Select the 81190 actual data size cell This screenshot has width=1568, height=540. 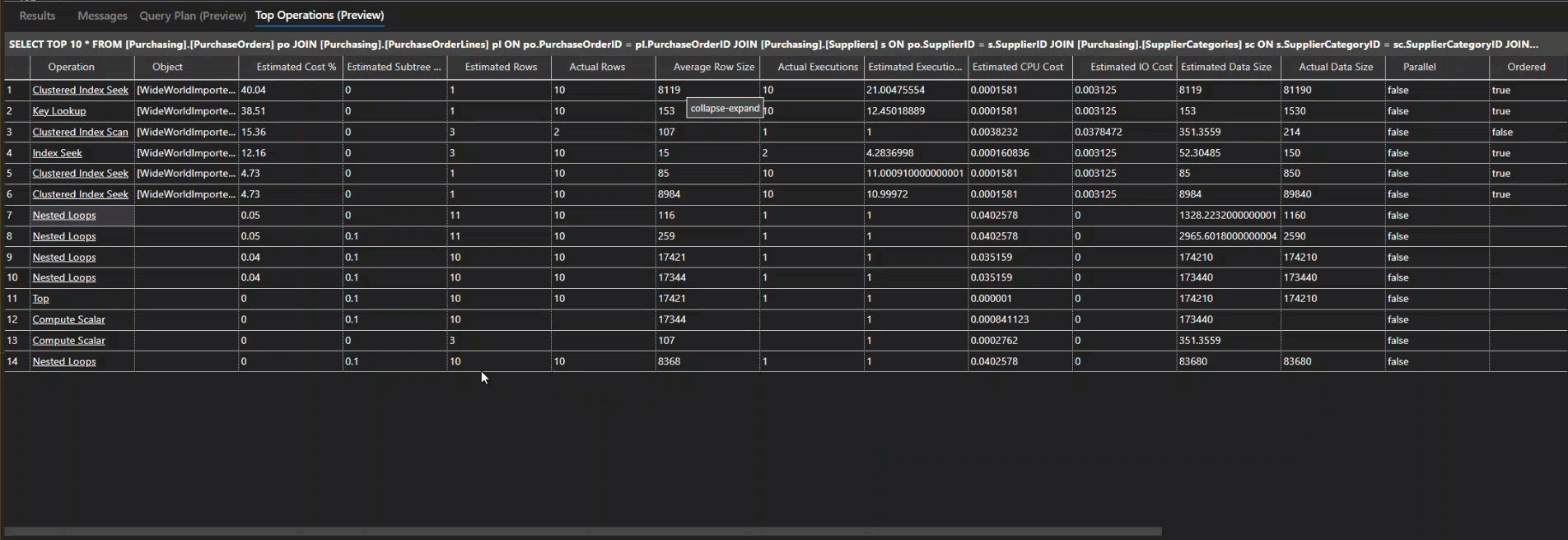click(x=1333, y=90)
